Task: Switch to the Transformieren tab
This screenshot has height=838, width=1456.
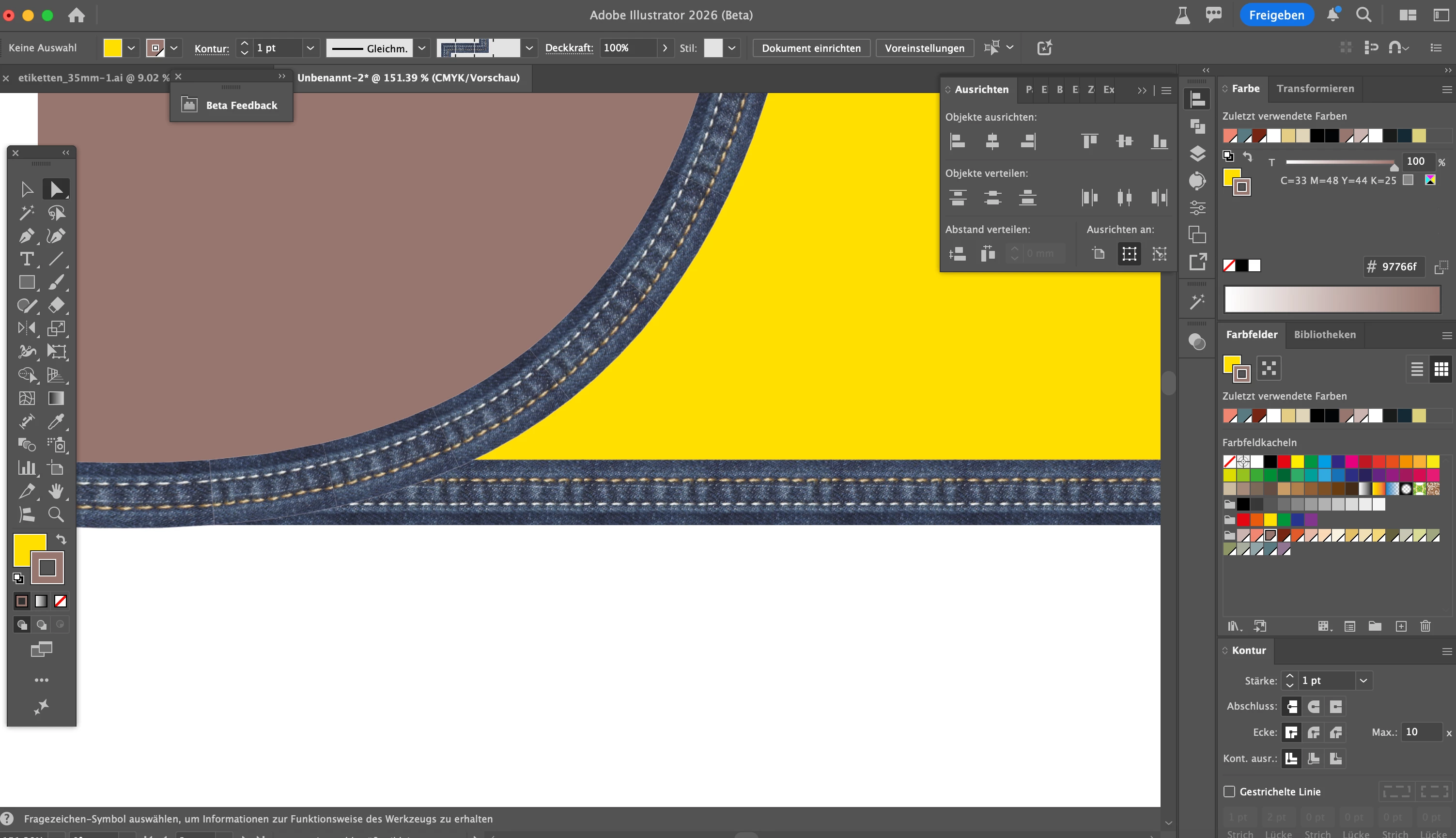Action: point(1315,88)
